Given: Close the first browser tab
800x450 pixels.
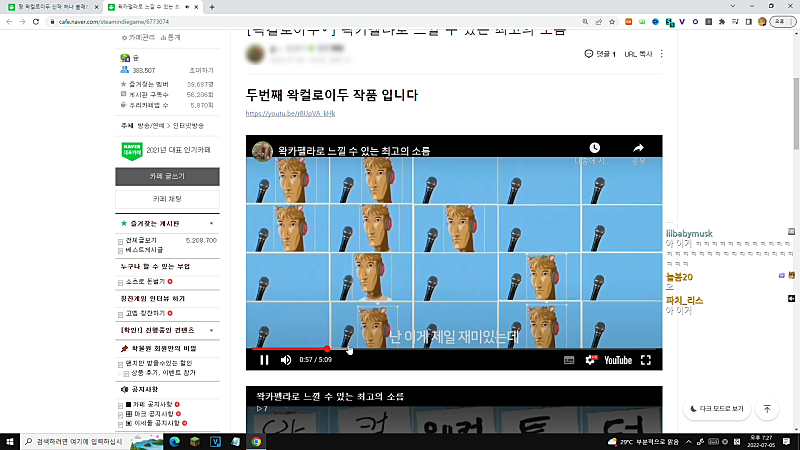Looking at the screenshot, I should click(x=96, y=7).
